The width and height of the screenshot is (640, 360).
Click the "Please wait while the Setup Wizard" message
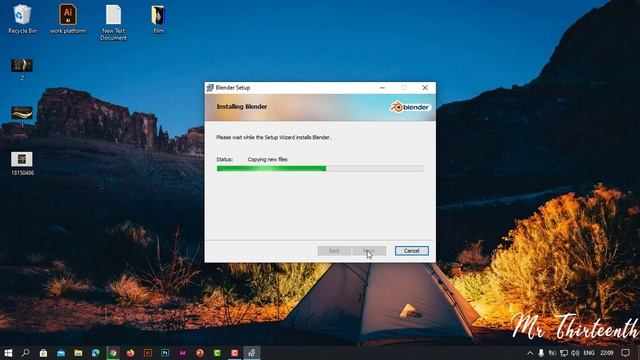point(273,138)
